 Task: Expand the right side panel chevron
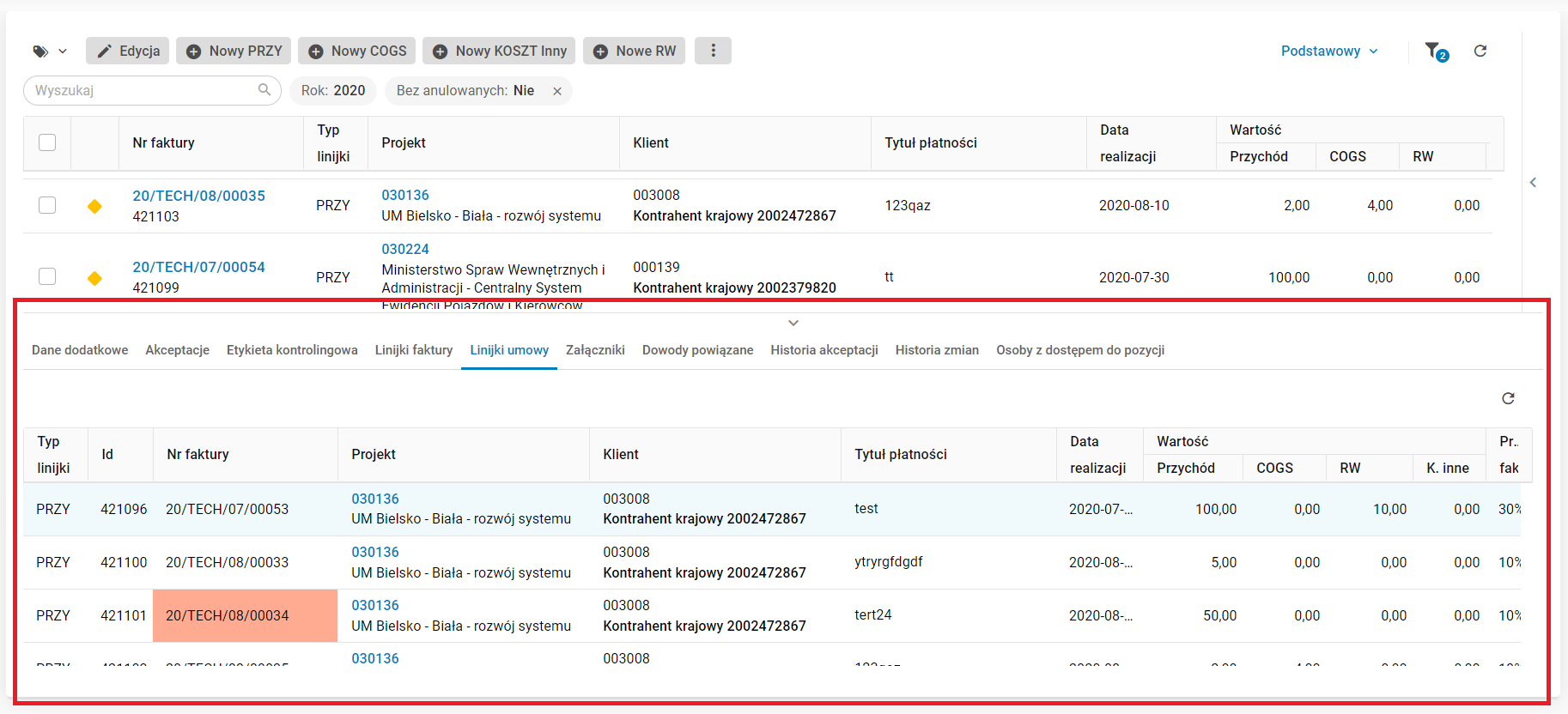click(1533, 182)
